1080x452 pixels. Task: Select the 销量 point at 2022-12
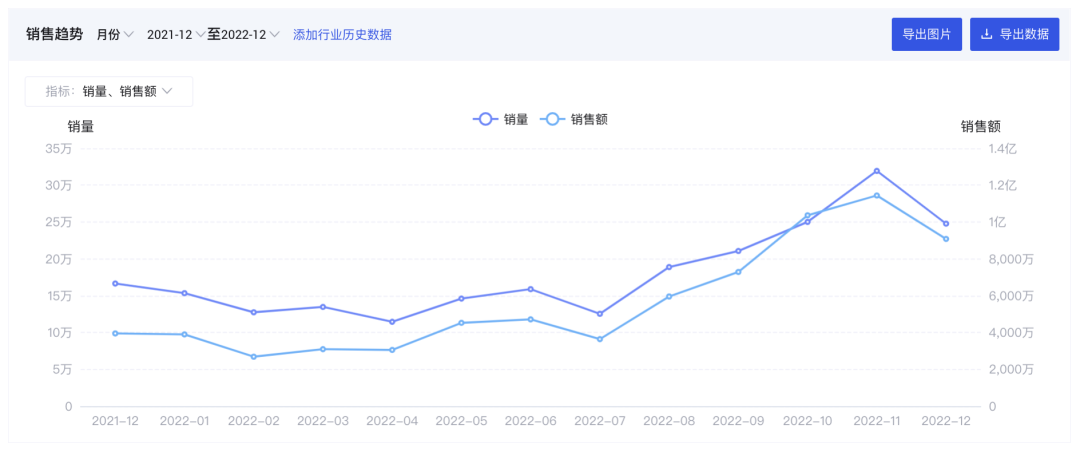[946, 224]
